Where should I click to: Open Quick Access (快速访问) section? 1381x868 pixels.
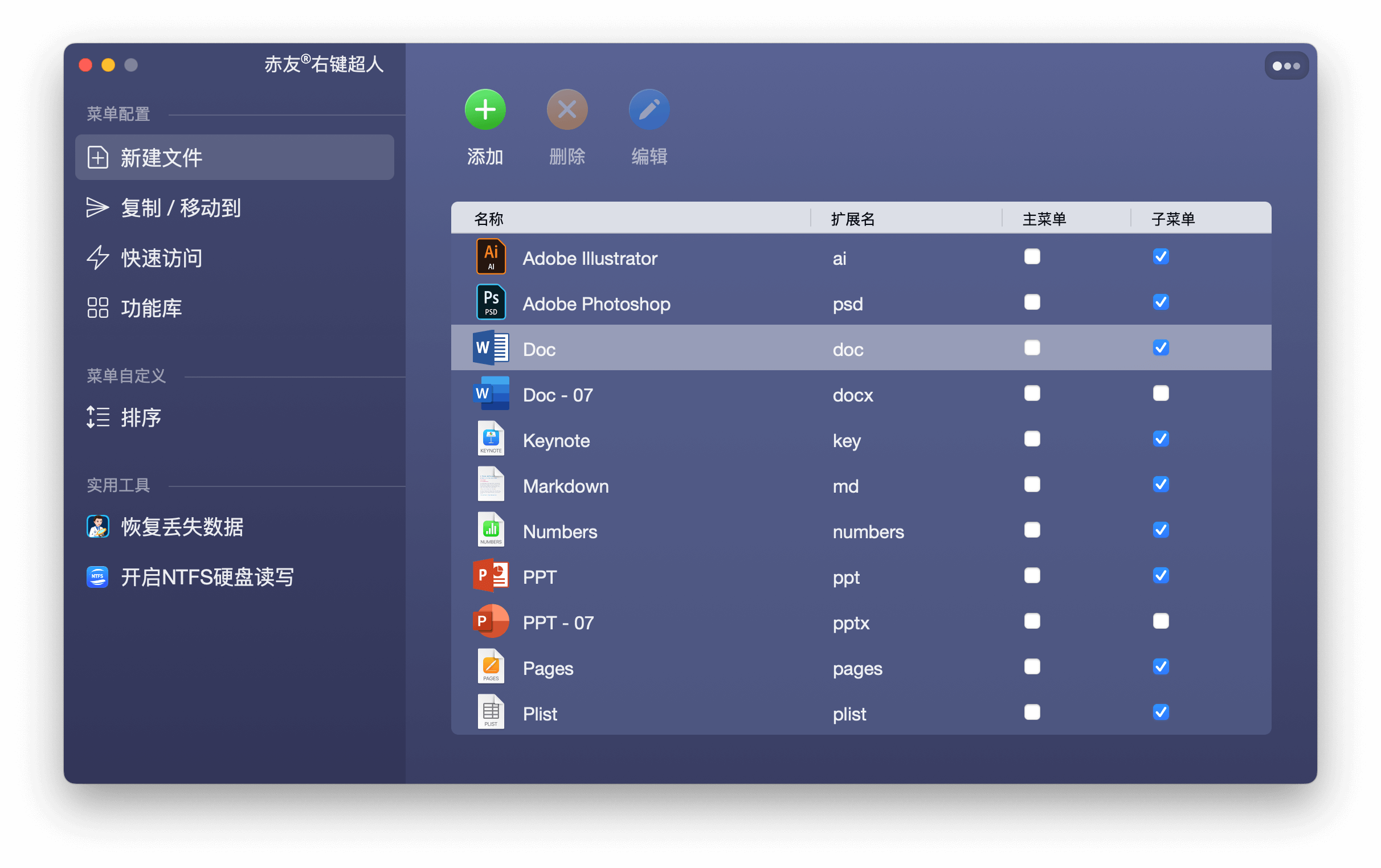click(161, 258)
